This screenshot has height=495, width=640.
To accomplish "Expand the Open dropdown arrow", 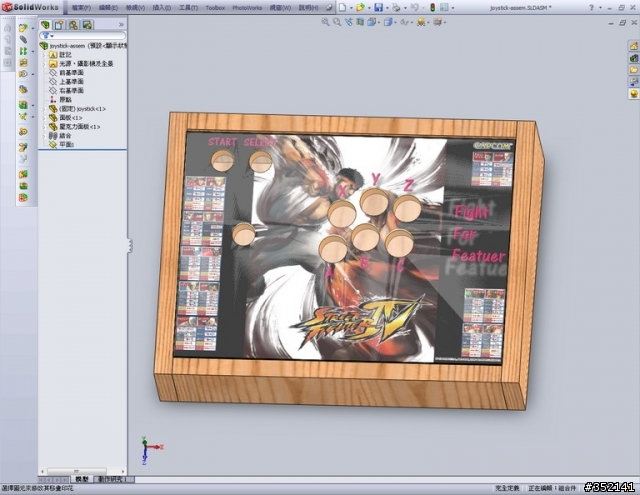I will pos(369,8).
